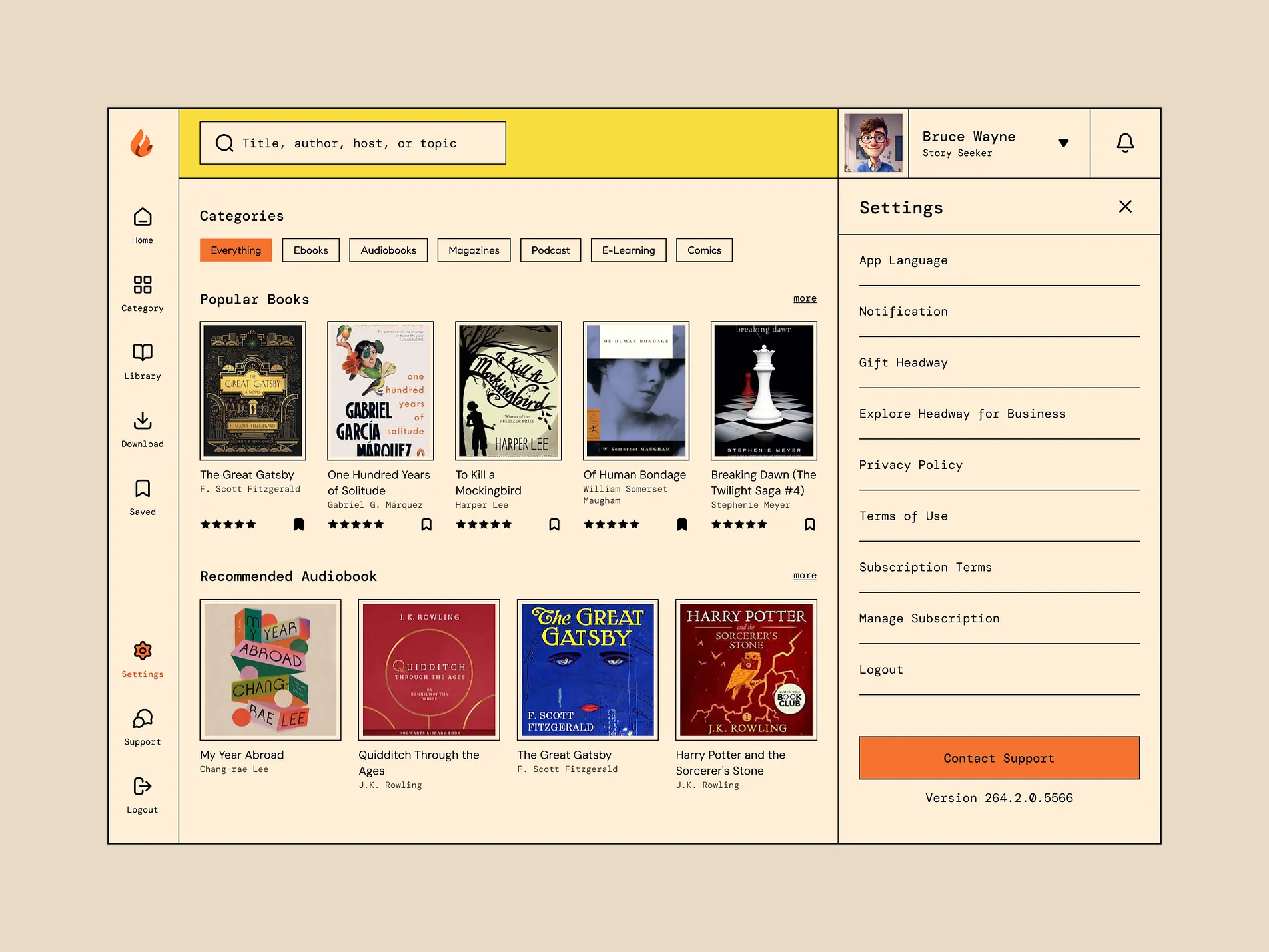1269x952 pixels.
Task: Expand the Bruce Wayne profile dropdown
Action: tap(1064, 143)
